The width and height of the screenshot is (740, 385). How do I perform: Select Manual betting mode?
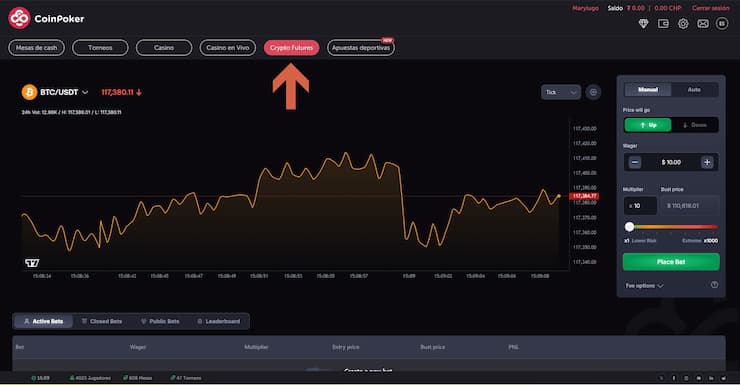point(648,90)
